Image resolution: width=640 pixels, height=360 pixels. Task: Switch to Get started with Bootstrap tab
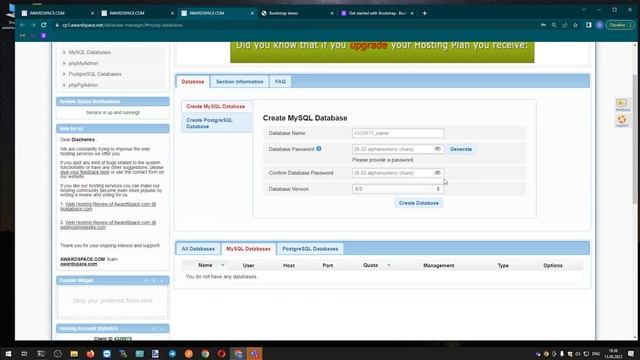pyautogui.click(x=377, y=13)
